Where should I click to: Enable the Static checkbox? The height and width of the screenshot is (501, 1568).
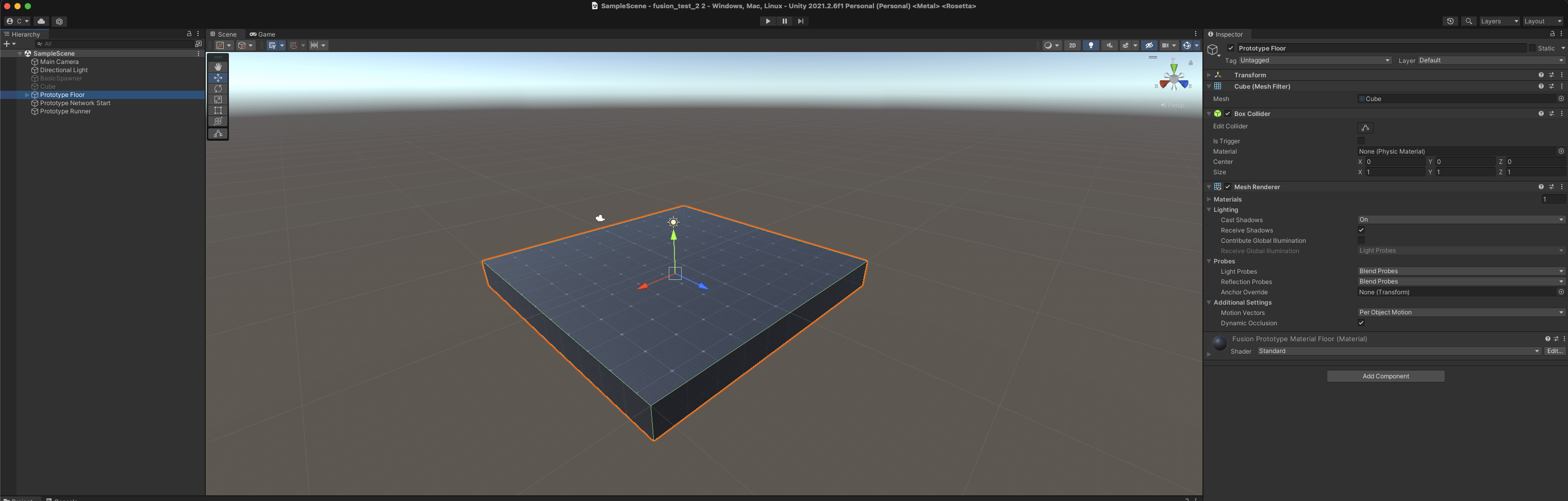[1532, 48]
